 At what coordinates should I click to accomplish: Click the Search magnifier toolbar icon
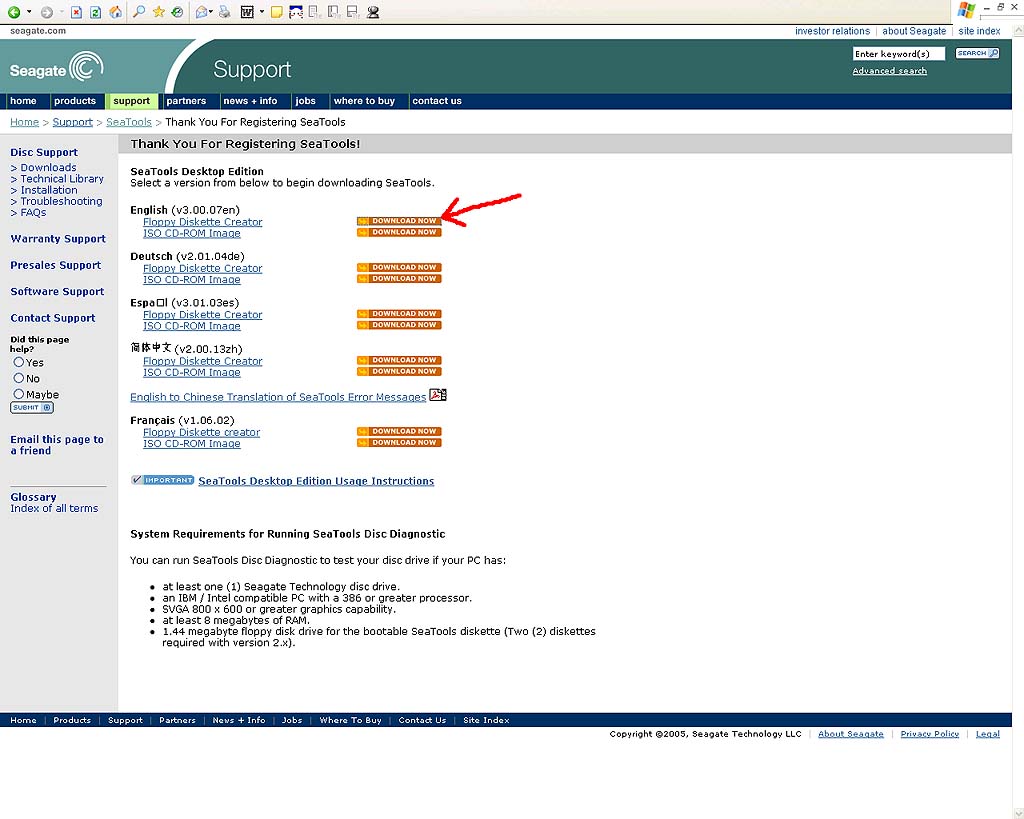[x=138, y=12]
